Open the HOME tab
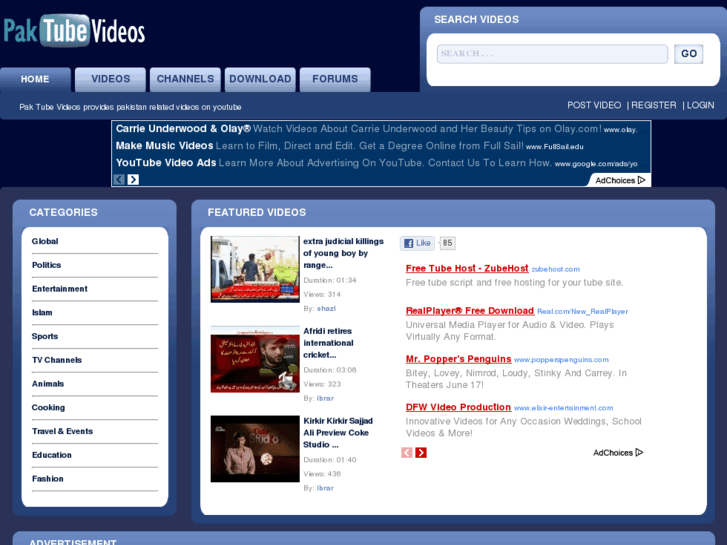 35,79
